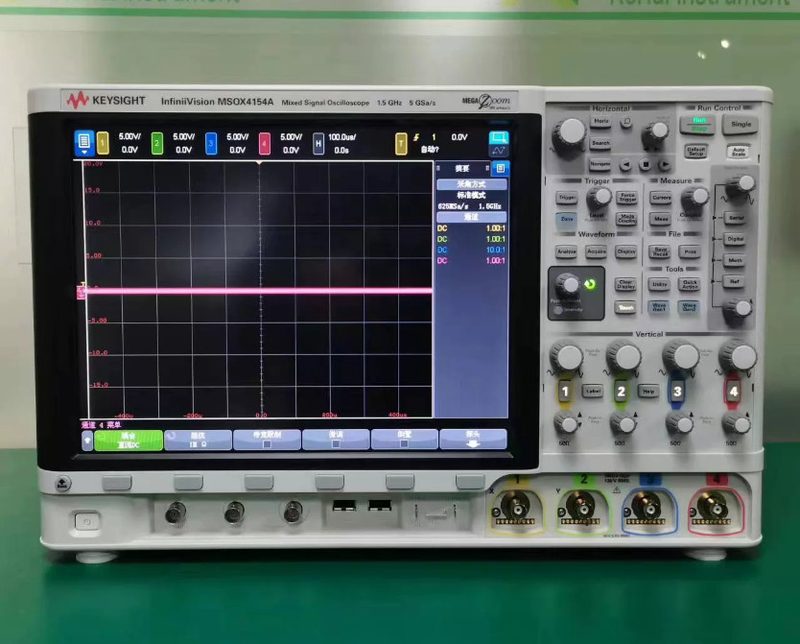
Task: Push the power button on the front panel
Action: (x=87, y=522)
